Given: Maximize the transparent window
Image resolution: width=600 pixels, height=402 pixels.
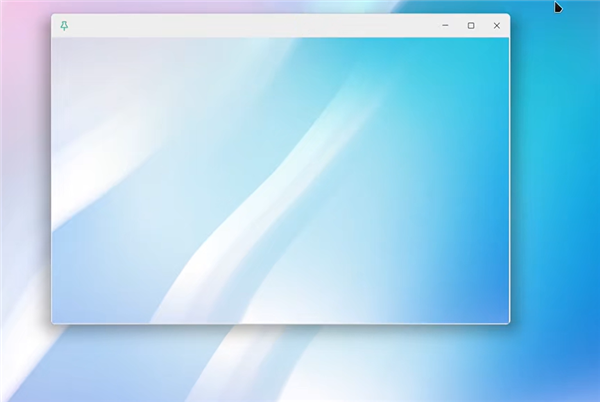Looking at the screenshot, I should click(471, 25).
